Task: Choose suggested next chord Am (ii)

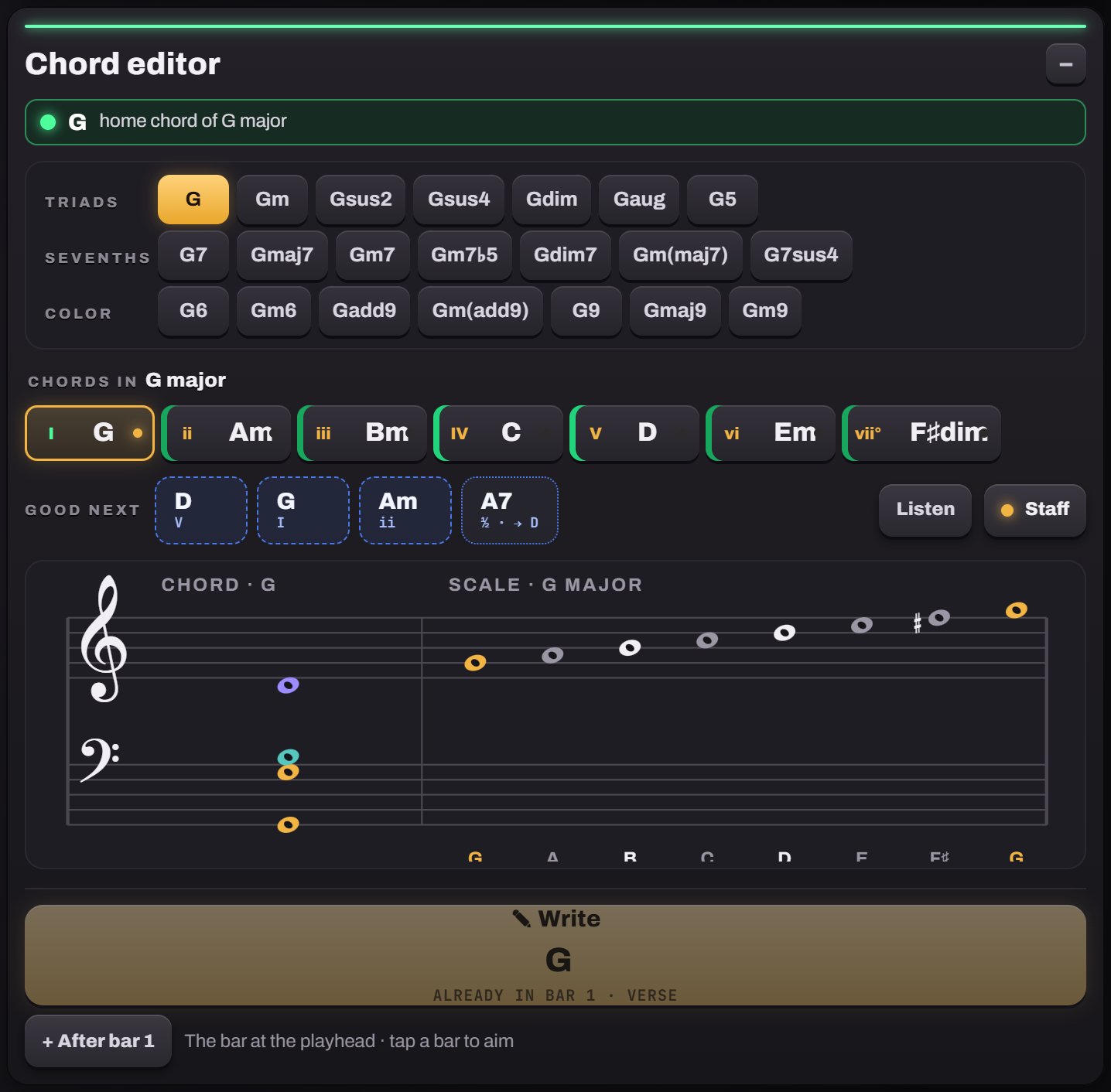Action: [405, 510]
